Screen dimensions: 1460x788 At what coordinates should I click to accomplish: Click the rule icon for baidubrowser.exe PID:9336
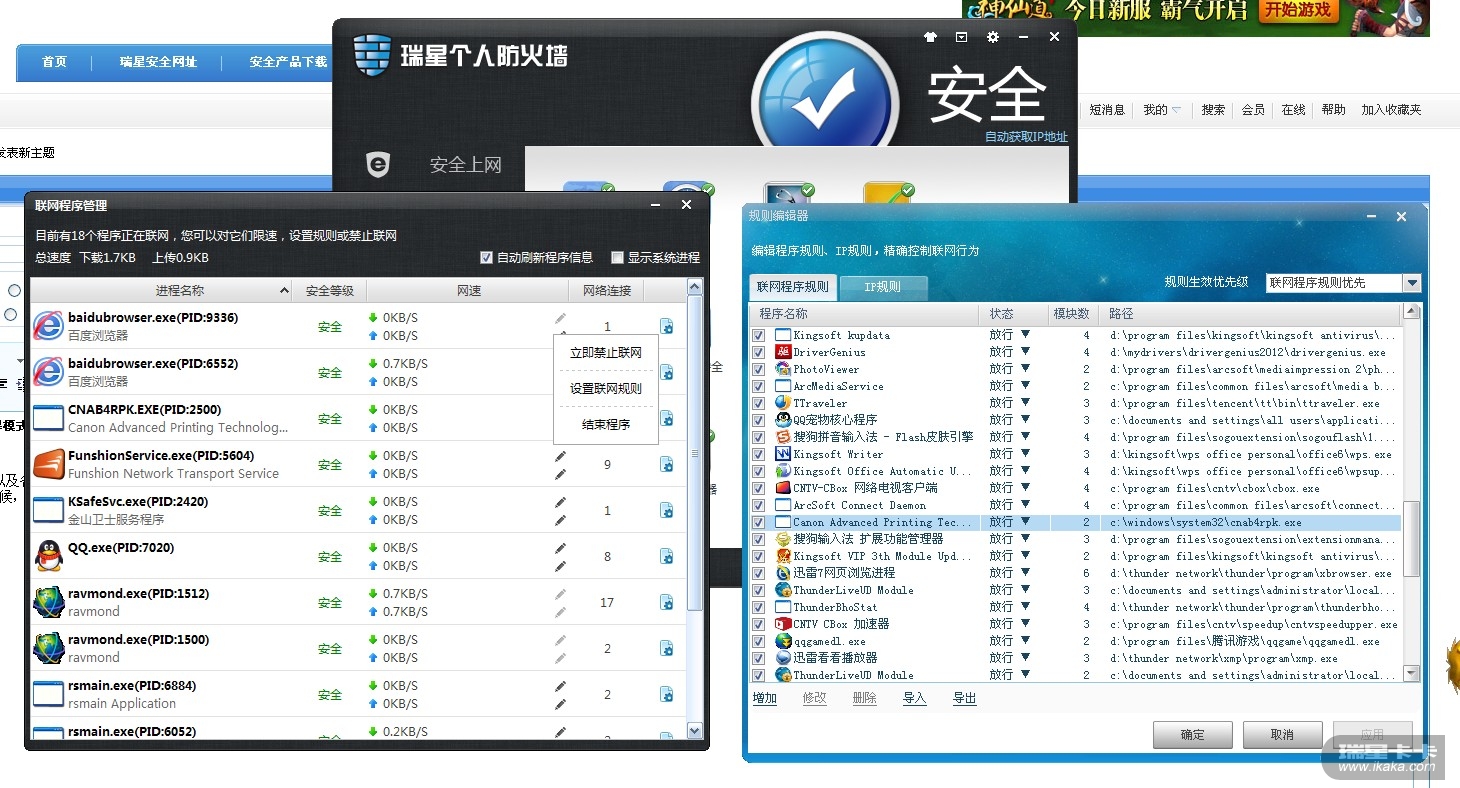[x=666, y=326]
